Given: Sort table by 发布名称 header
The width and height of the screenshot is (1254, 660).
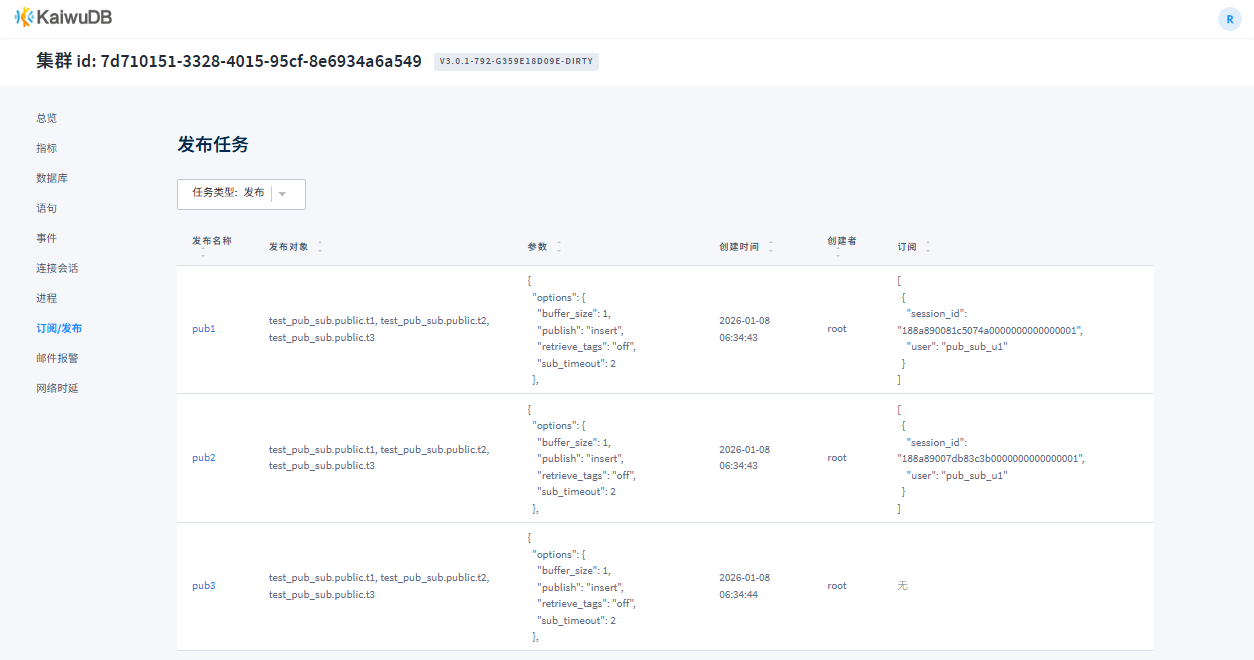Looking at the screenshot, I should [x=211, y=241].
